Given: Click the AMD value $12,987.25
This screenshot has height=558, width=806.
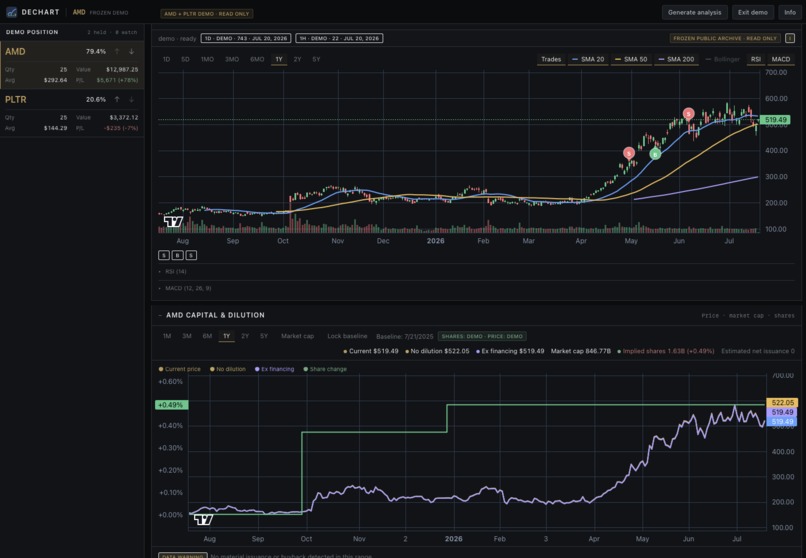Looking at the screenshot, I should point(122,69).
